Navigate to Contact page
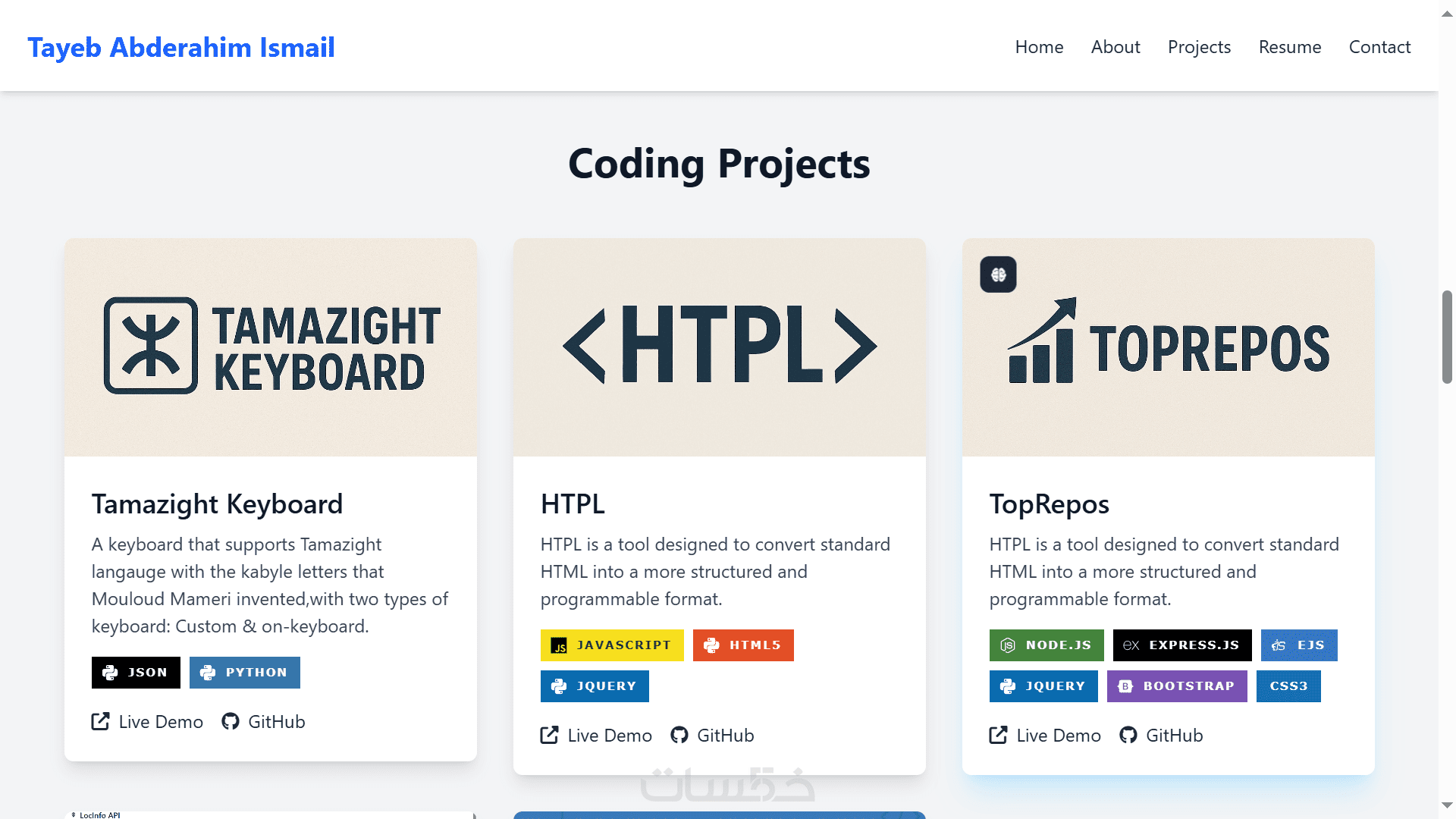 pos(1379,47)
